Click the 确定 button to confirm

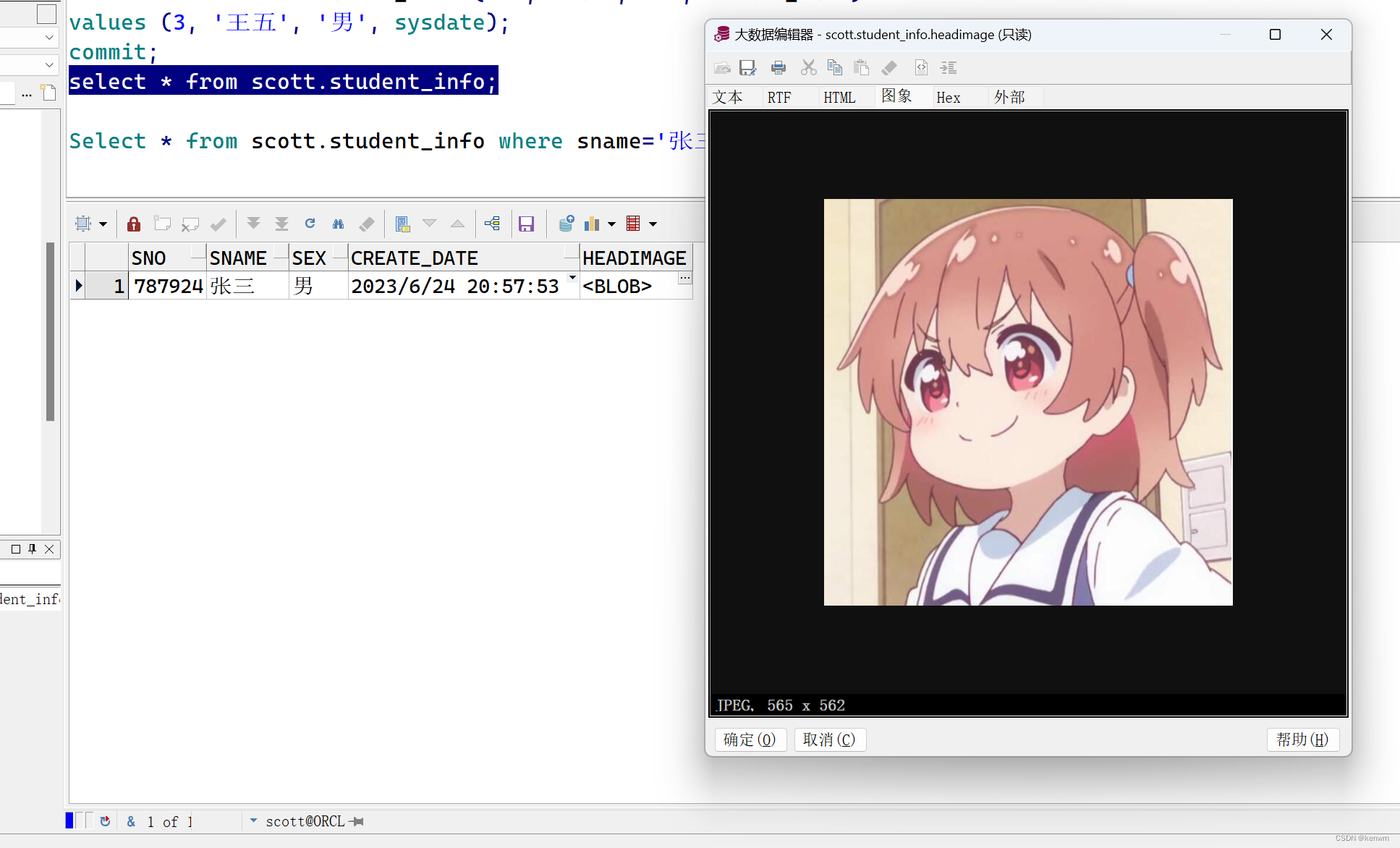click(750, 739)
